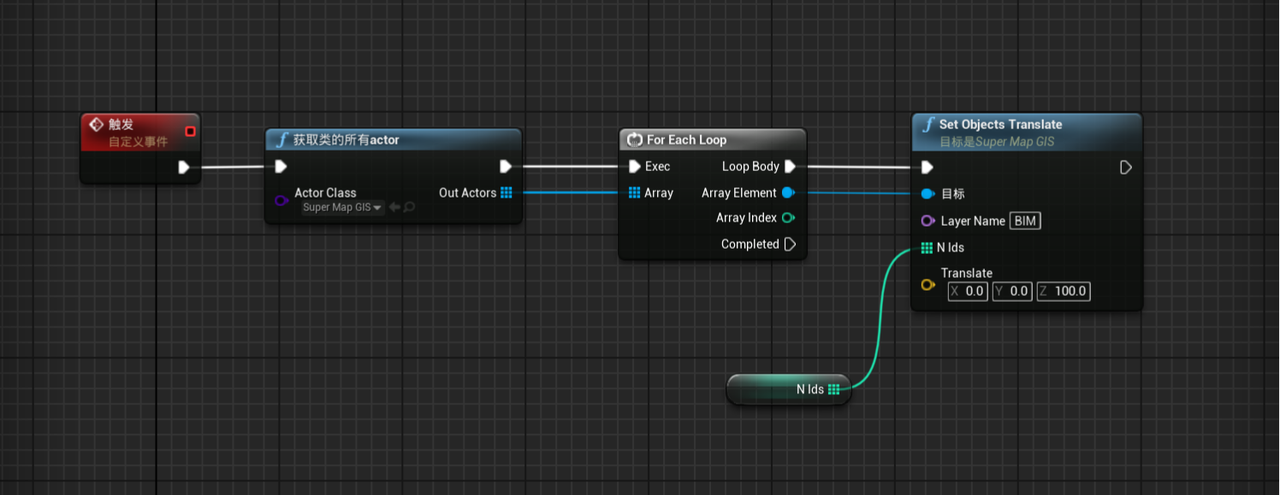Open the Super Map GIS class dropdown
This screenshot has height=495, width=1280.
343,208
